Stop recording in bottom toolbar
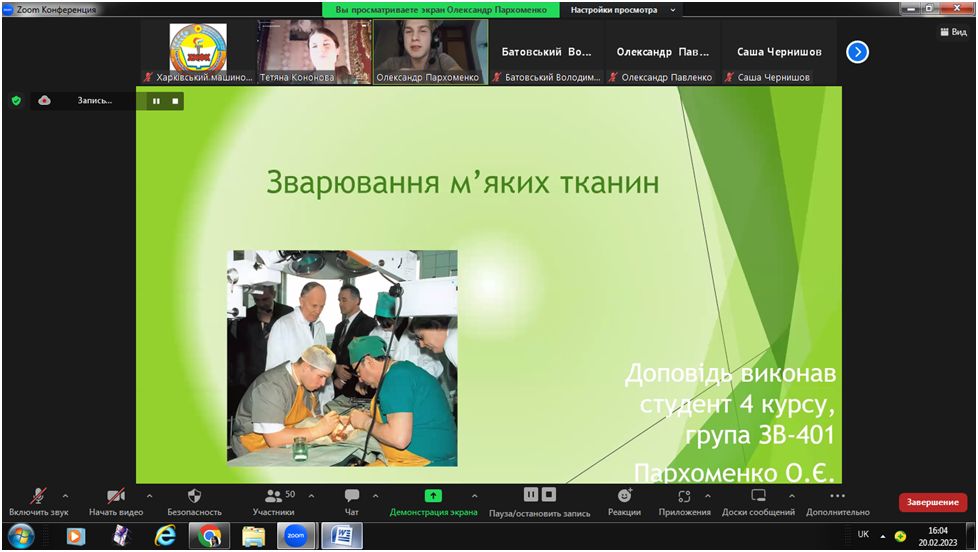978x552 pixels. pyautogui.click(x=549, y=495)
